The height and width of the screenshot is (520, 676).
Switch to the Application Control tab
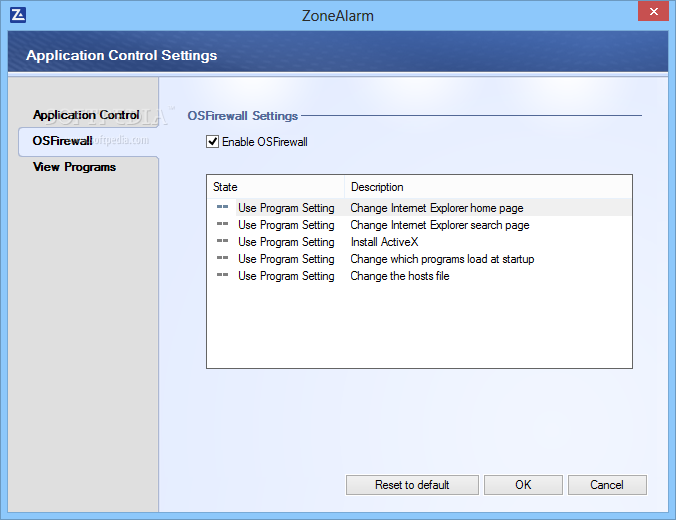coord(86,115)
